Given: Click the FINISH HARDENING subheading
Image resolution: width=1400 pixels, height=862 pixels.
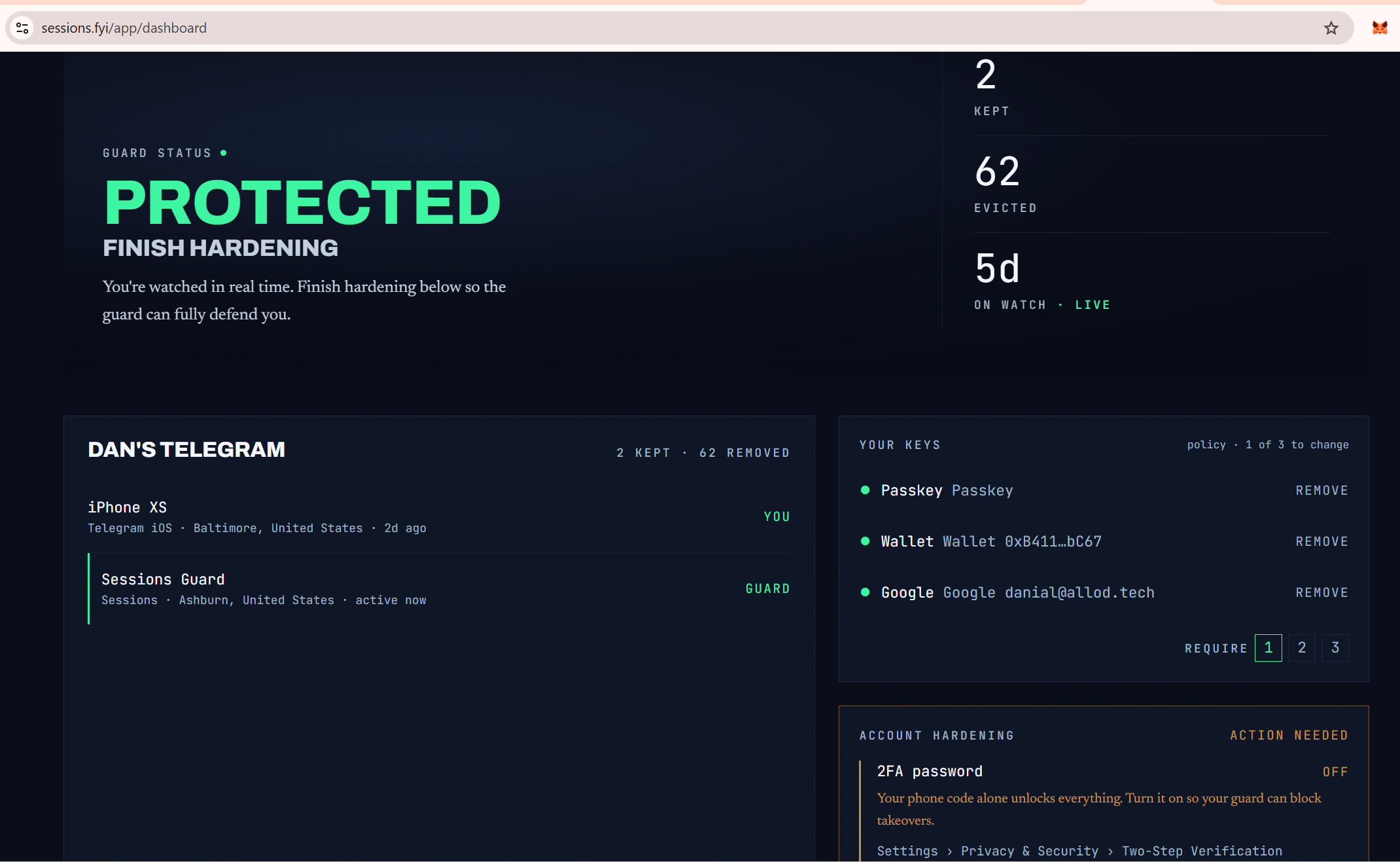Looking at the screenshot, I should (x=220, y=248).
